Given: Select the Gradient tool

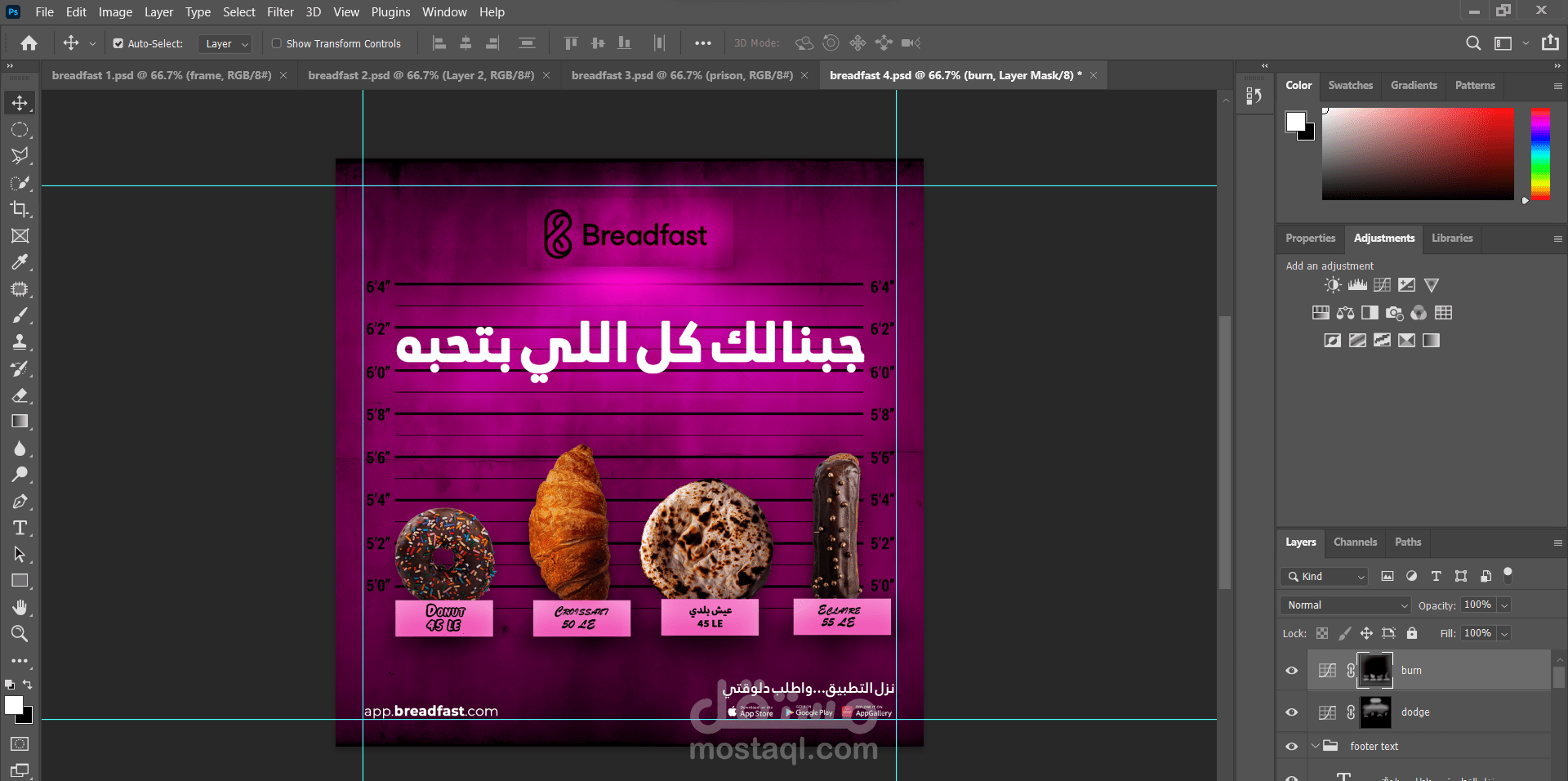Looking at the screenshot, I should 20,422.
